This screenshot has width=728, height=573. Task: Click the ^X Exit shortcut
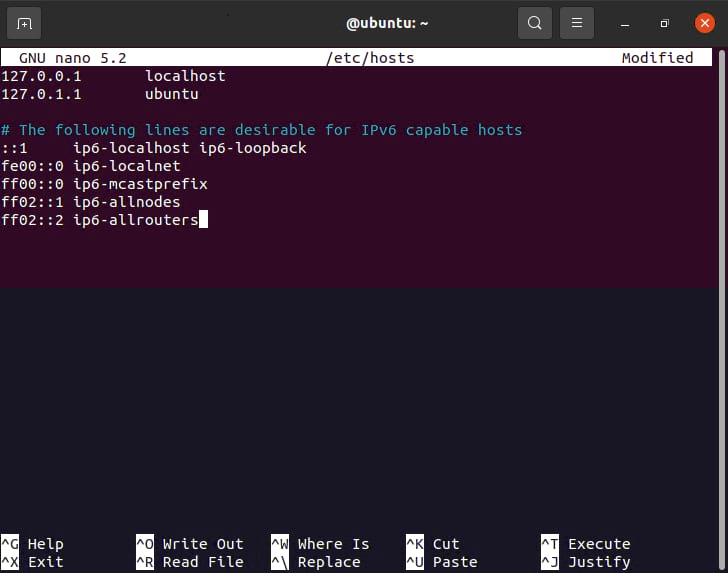point(33,562)
